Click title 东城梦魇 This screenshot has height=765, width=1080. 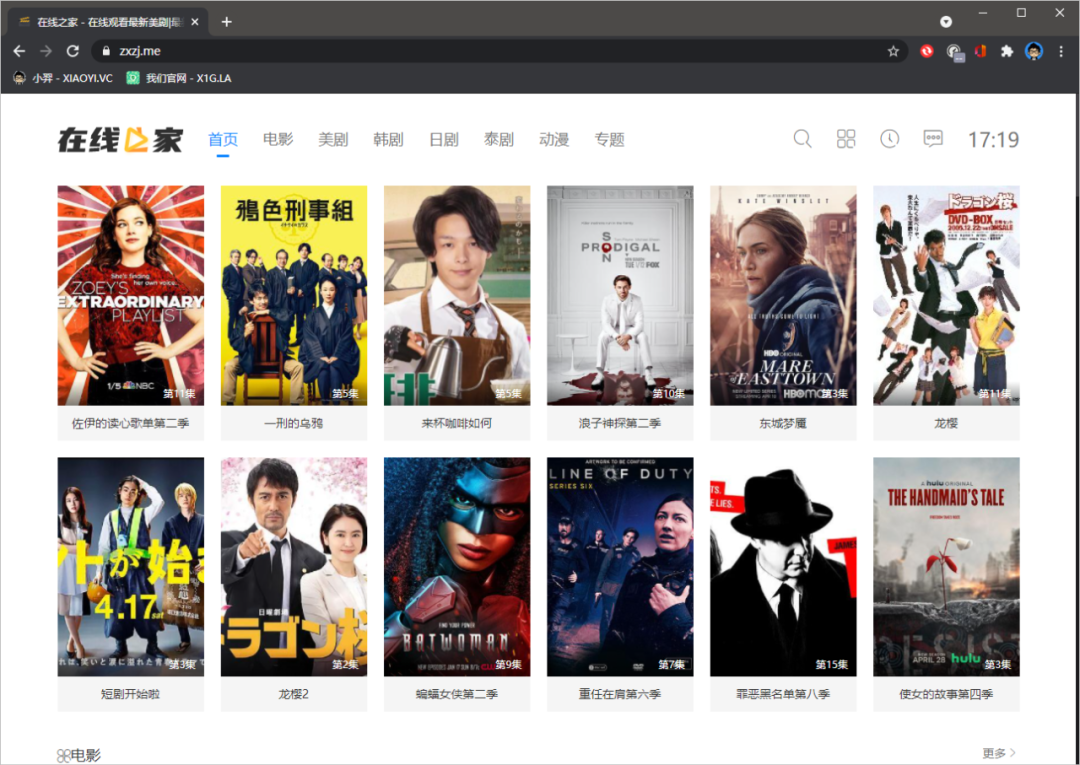point(784,423)
